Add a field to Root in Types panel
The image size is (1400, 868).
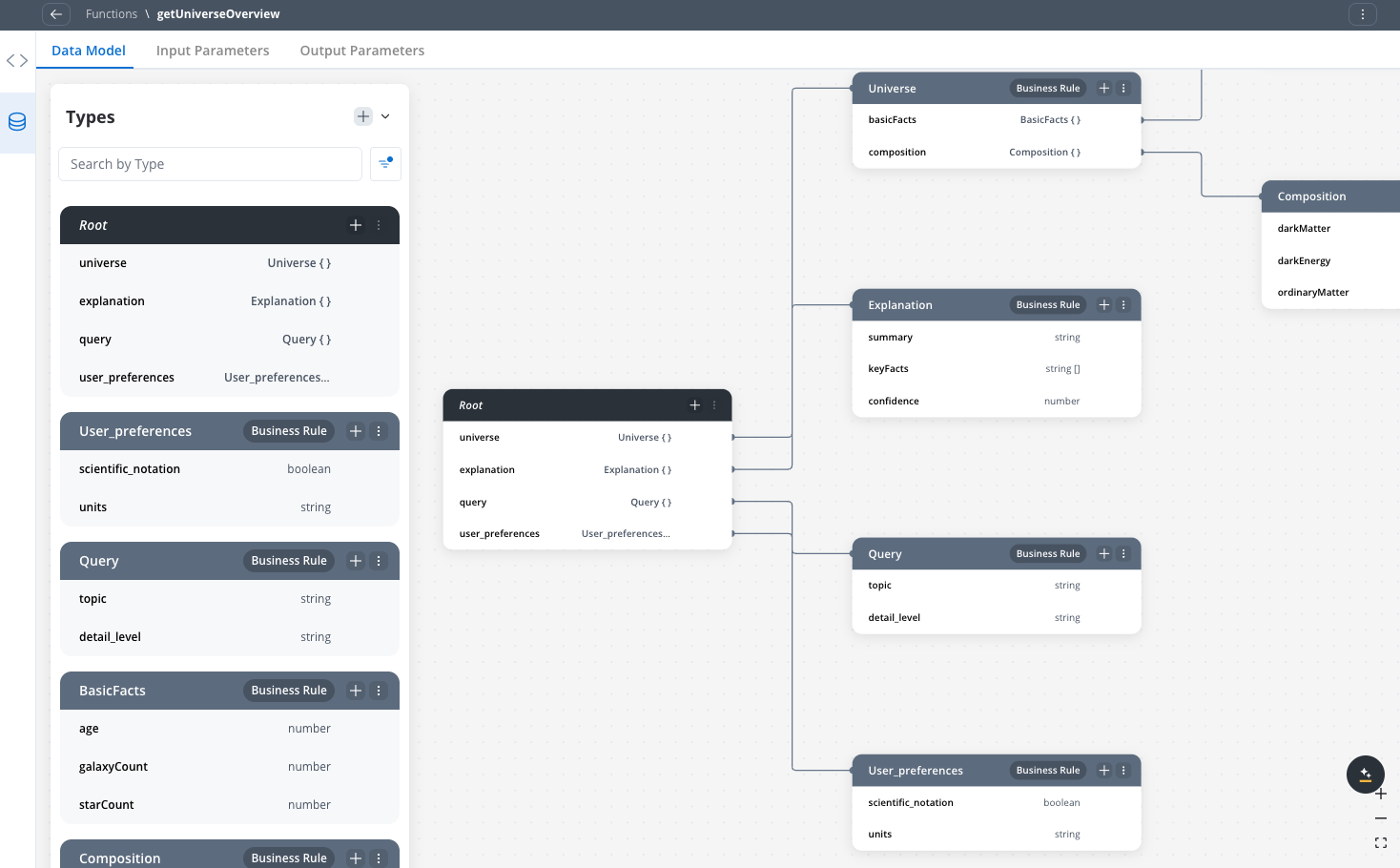click(x=356, y=225)
